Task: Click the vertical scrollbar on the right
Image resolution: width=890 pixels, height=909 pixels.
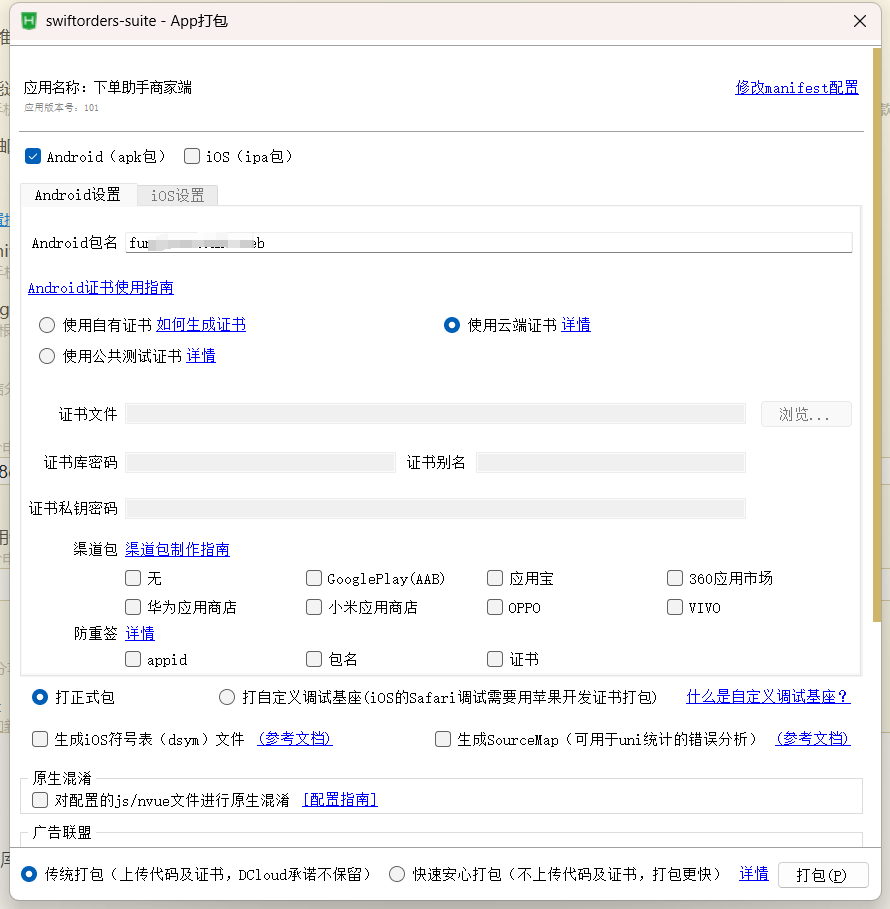Action: 877,330
